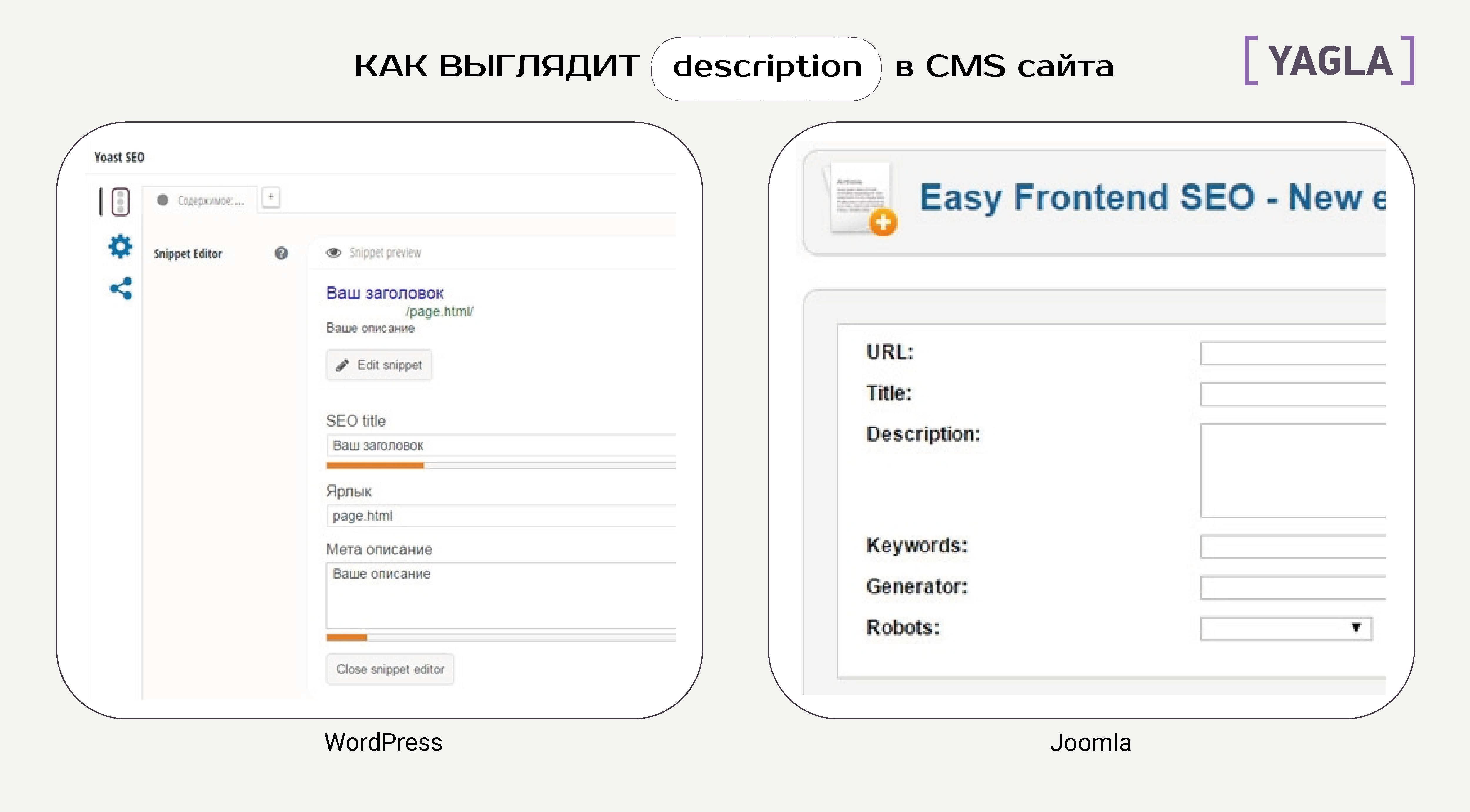
Task: Click the Мета описание label
Action: coord(380,549)
